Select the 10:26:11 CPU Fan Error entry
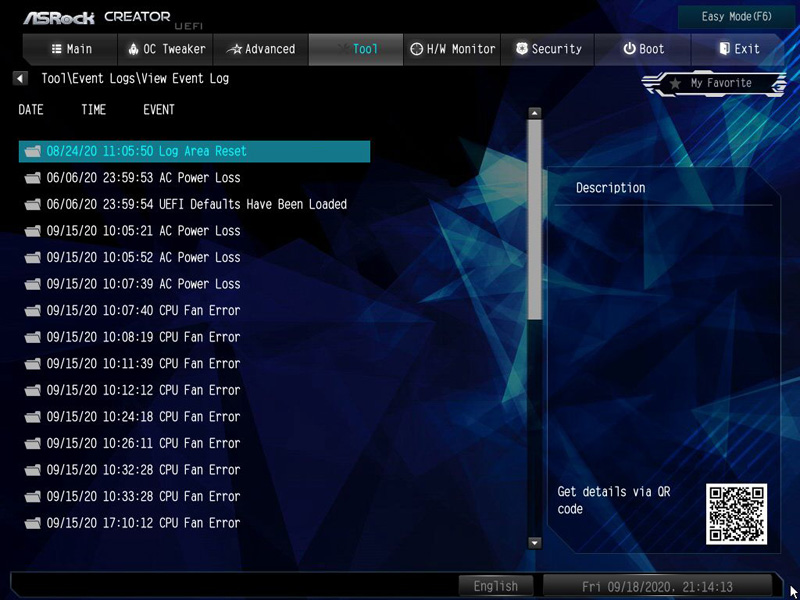Image resolution: width=800 pixels, height=600 pixels. click(194, 443)
